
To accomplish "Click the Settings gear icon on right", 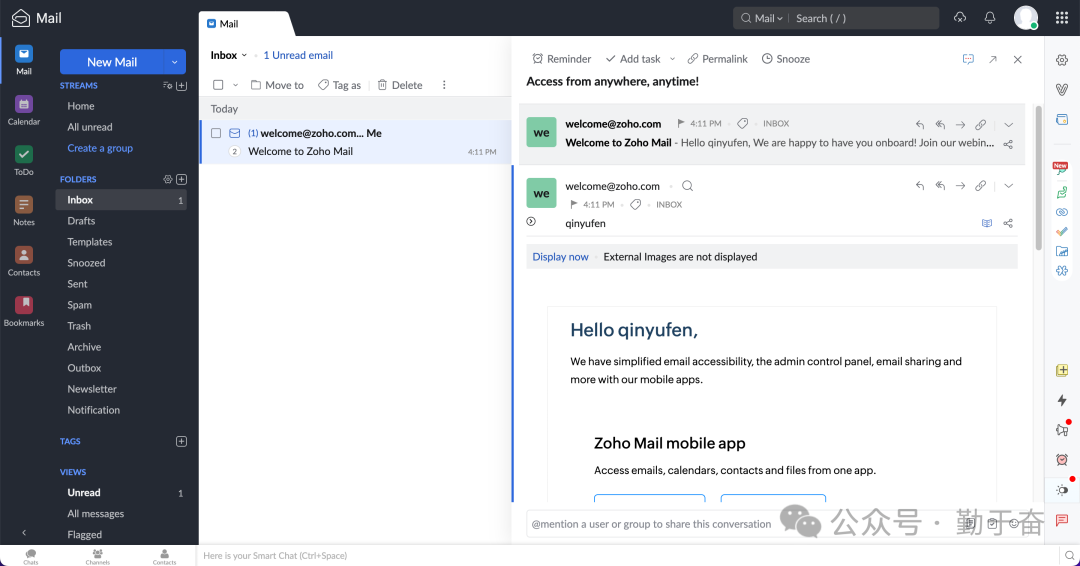I will click(1062, 60).
